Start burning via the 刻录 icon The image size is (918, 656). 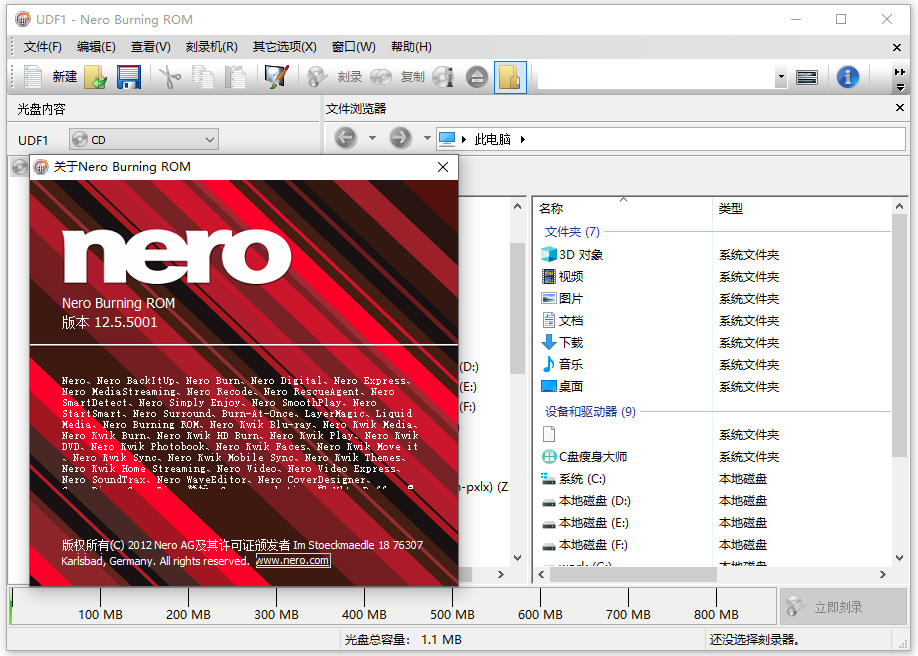pos(318,78)
